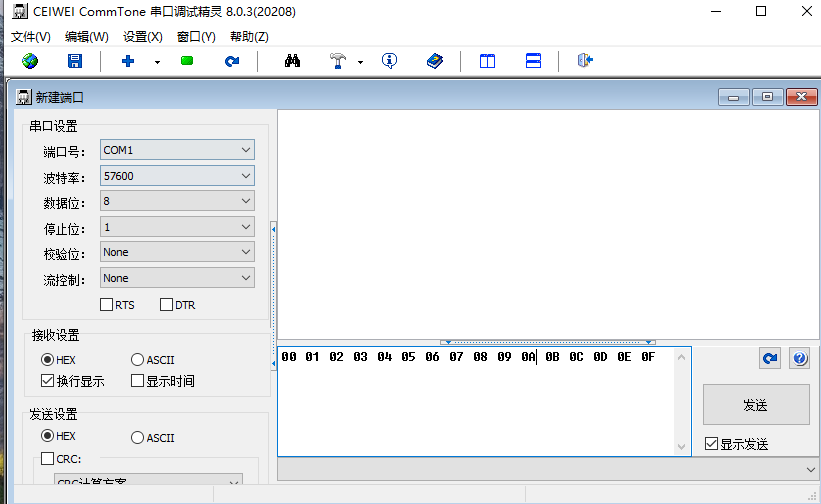Minimize the main CommTone window

pos(716,11)
